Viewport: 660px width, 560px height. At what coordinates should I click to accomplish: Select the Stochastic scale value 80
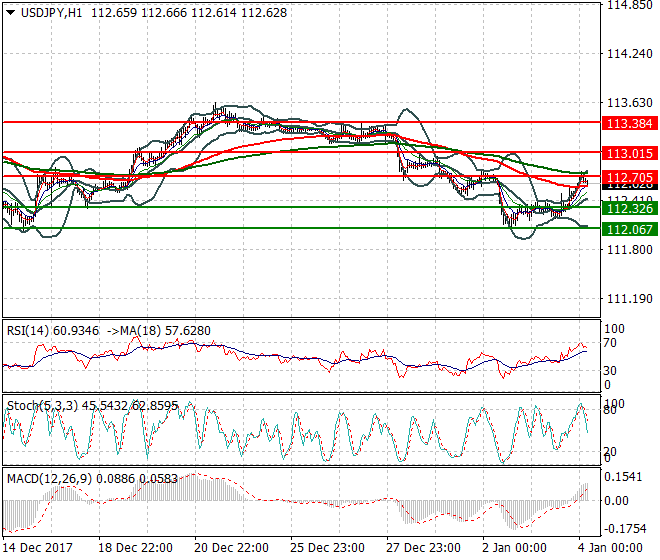610,409
